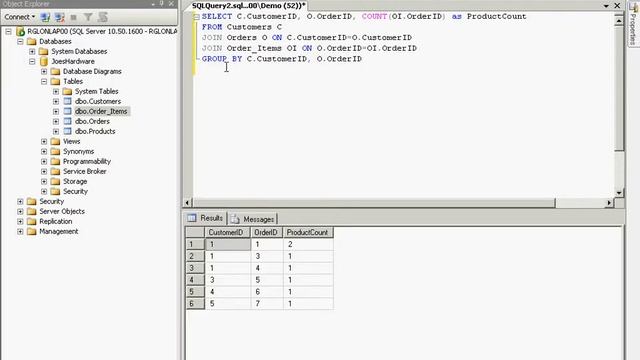Select dbo.Orders table icon

67,121
